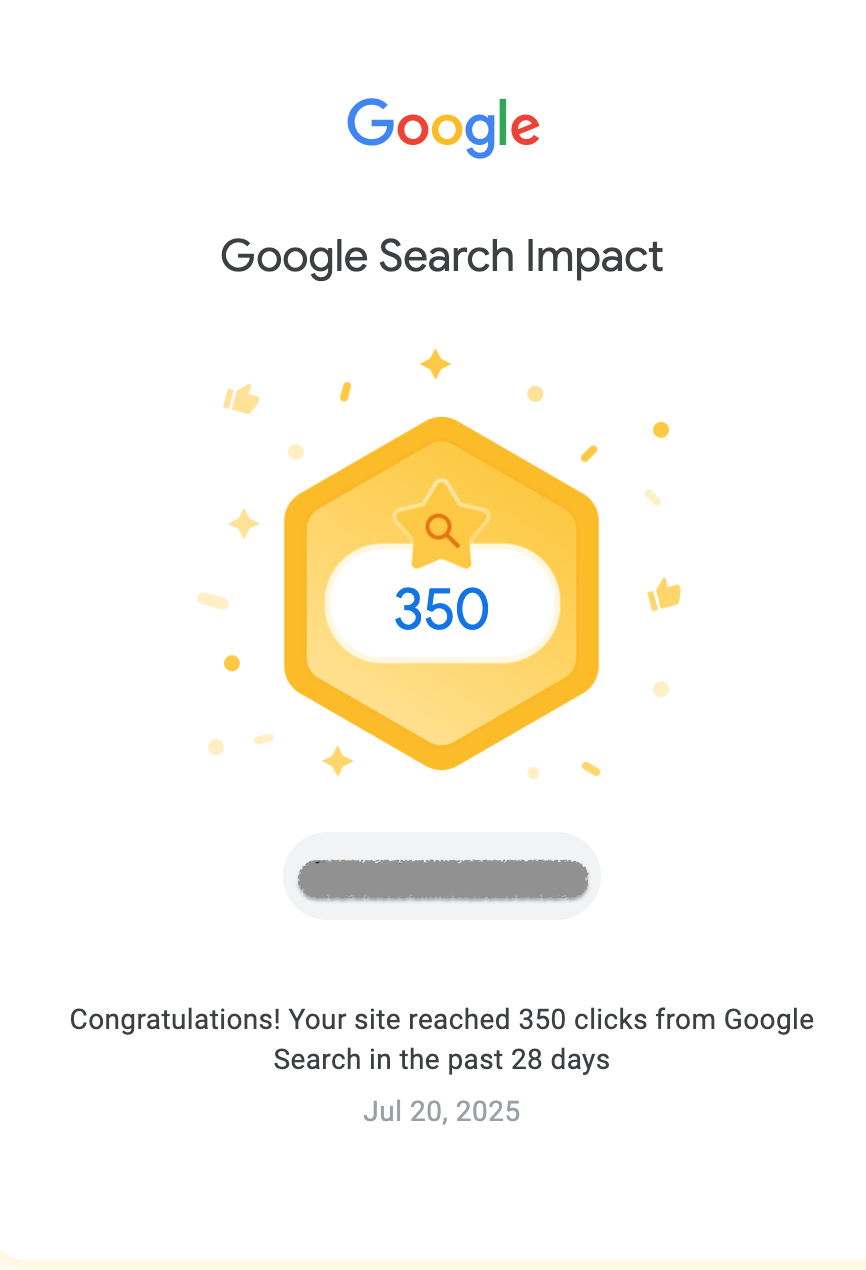The width and height of the screenshot is (866, 1270).
Task: Click the "Jul 20, 2025" date
Action: 441,1112
